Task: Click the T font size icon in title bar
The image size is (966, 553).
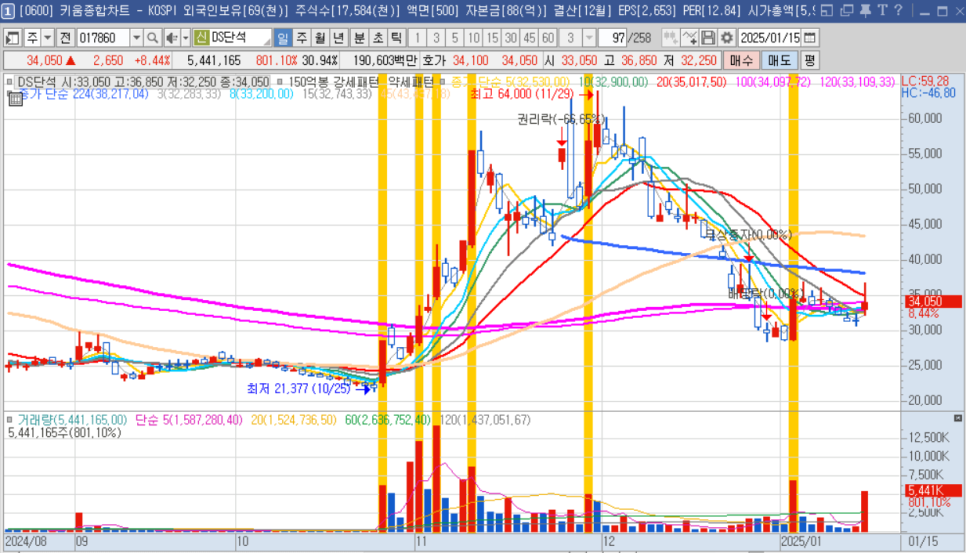Action: [x=882, y=10]
